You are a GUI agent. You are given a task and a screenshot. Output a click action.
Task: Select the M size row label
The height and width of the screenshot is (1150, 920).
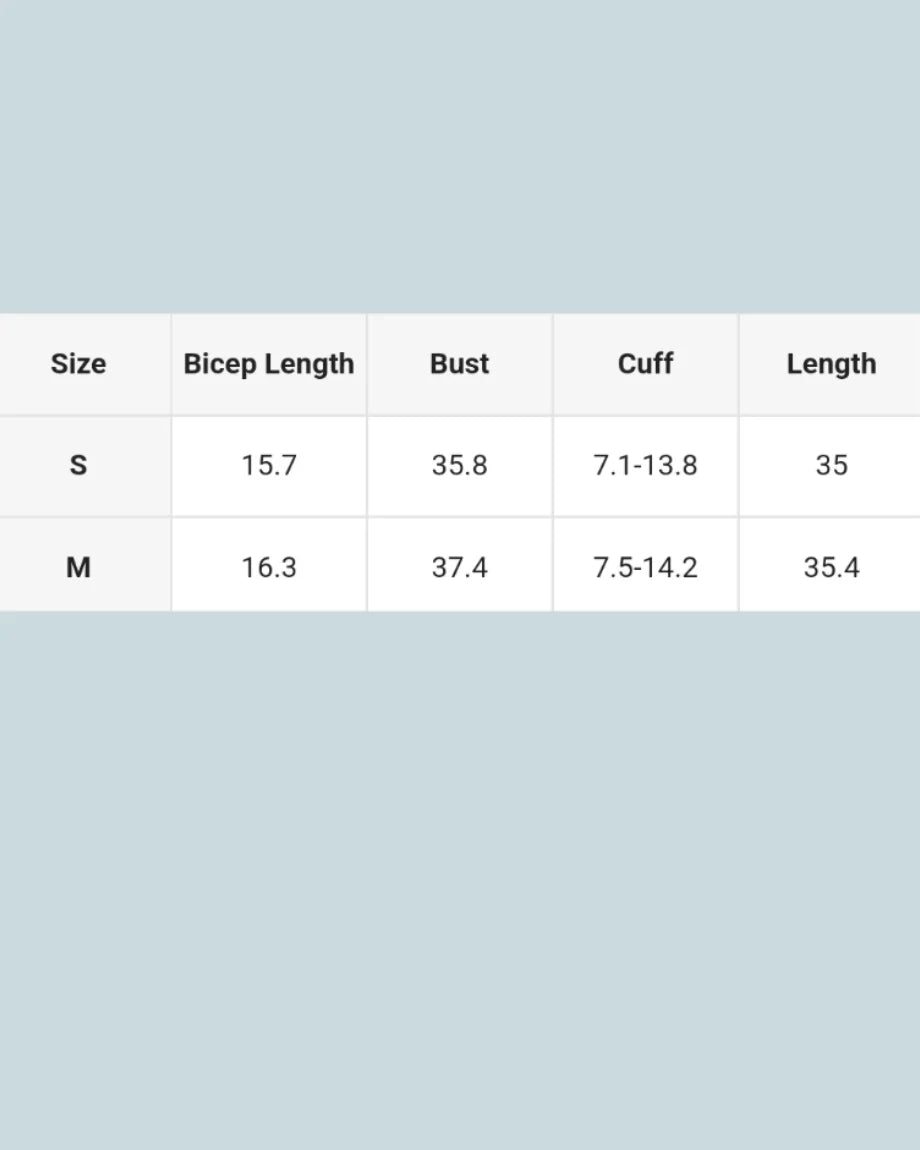78,567
